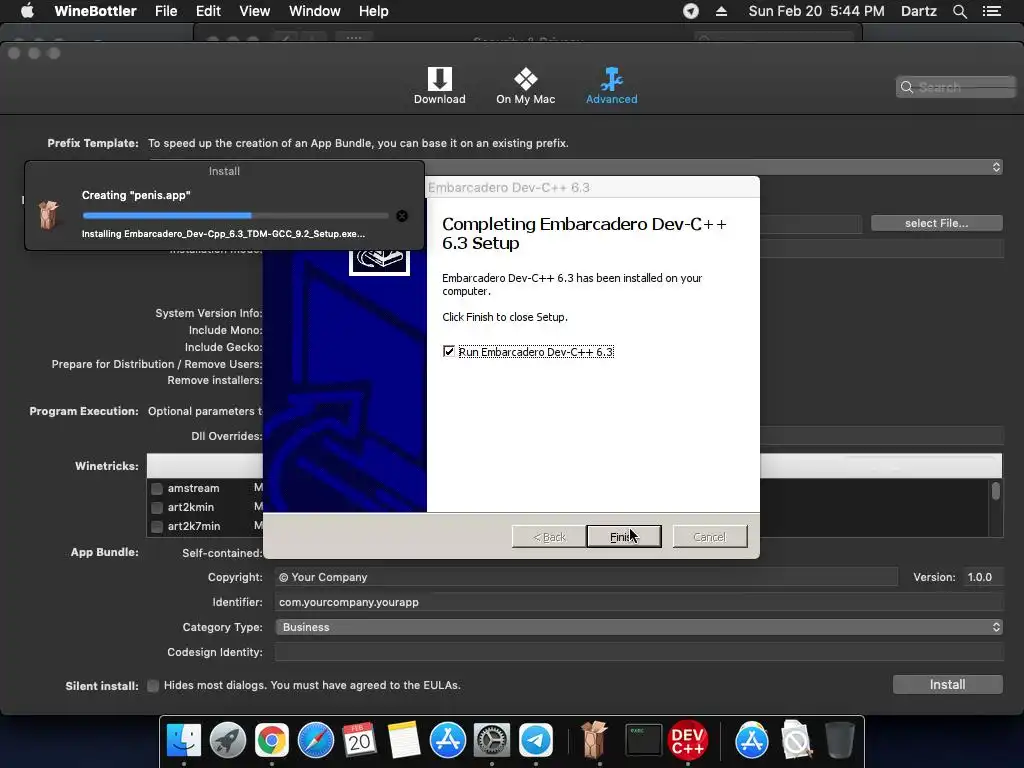The width and height of the screenshot is (1024, 768).
Task: Click the eject icon in the menu bar
Action: [x=721, y=11]
